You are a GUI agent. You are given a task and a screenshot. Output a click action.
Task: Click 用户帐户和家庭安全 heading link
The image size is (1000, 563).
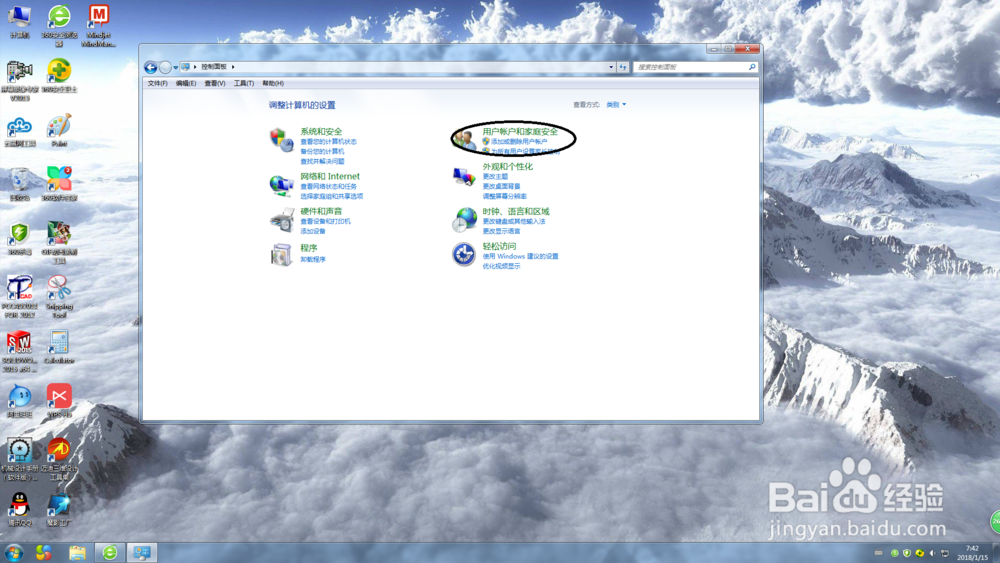pos(520,131)
